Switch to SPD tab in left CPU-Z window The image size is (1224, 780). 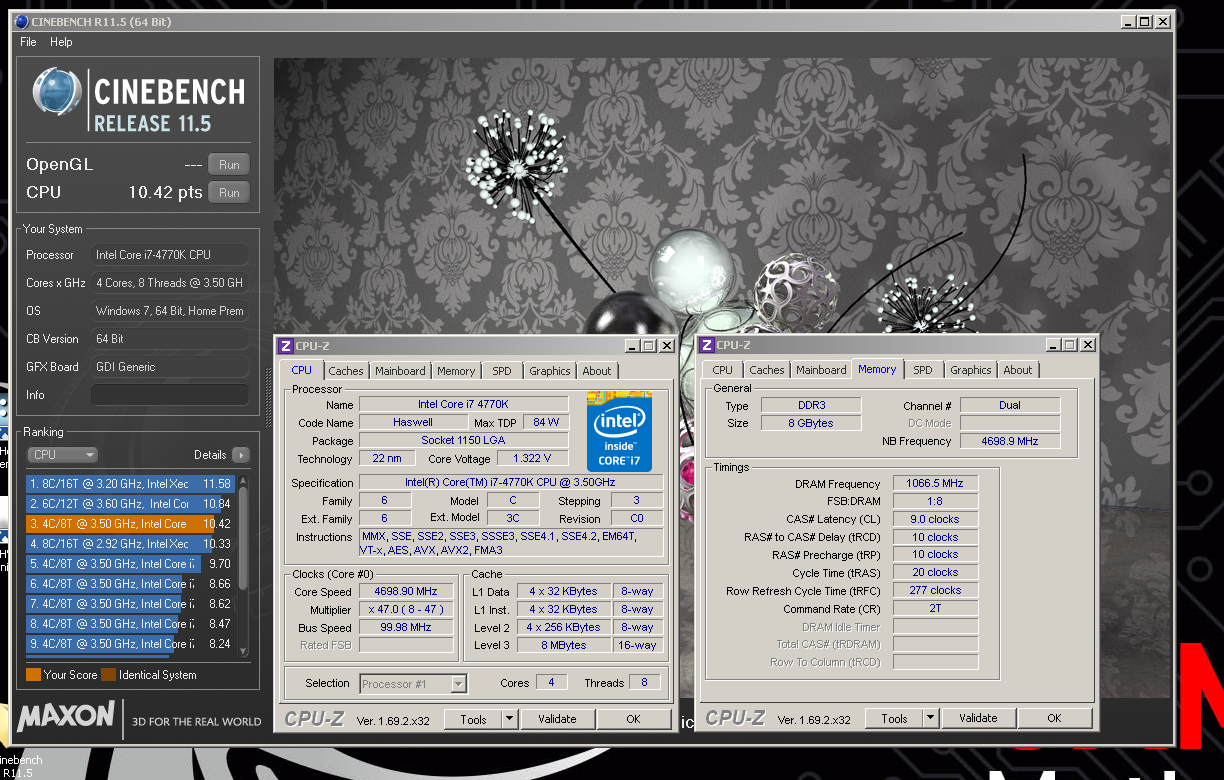pyautogui.click(x=502, y=371)
